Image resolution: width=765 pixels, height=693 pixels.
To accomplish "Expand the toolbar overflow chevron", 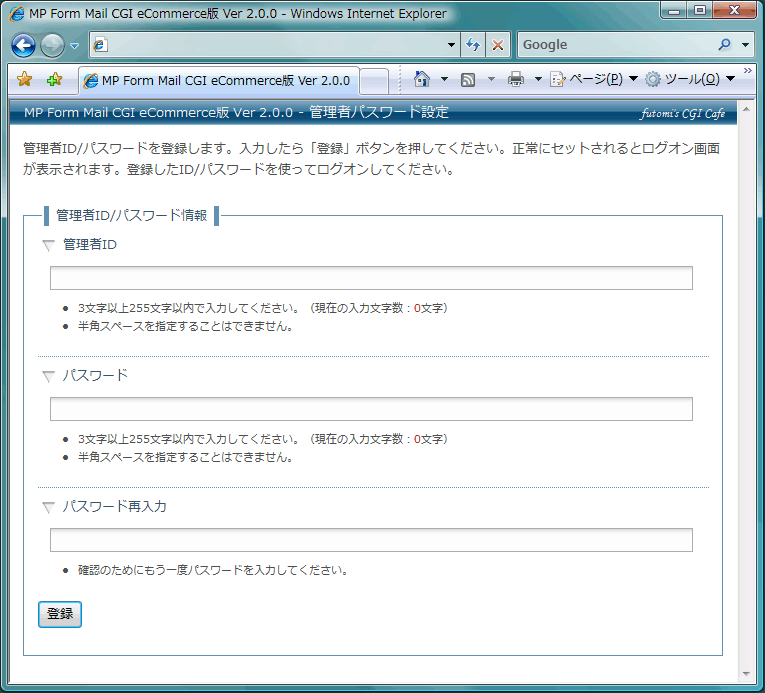I will click(747, 71).
